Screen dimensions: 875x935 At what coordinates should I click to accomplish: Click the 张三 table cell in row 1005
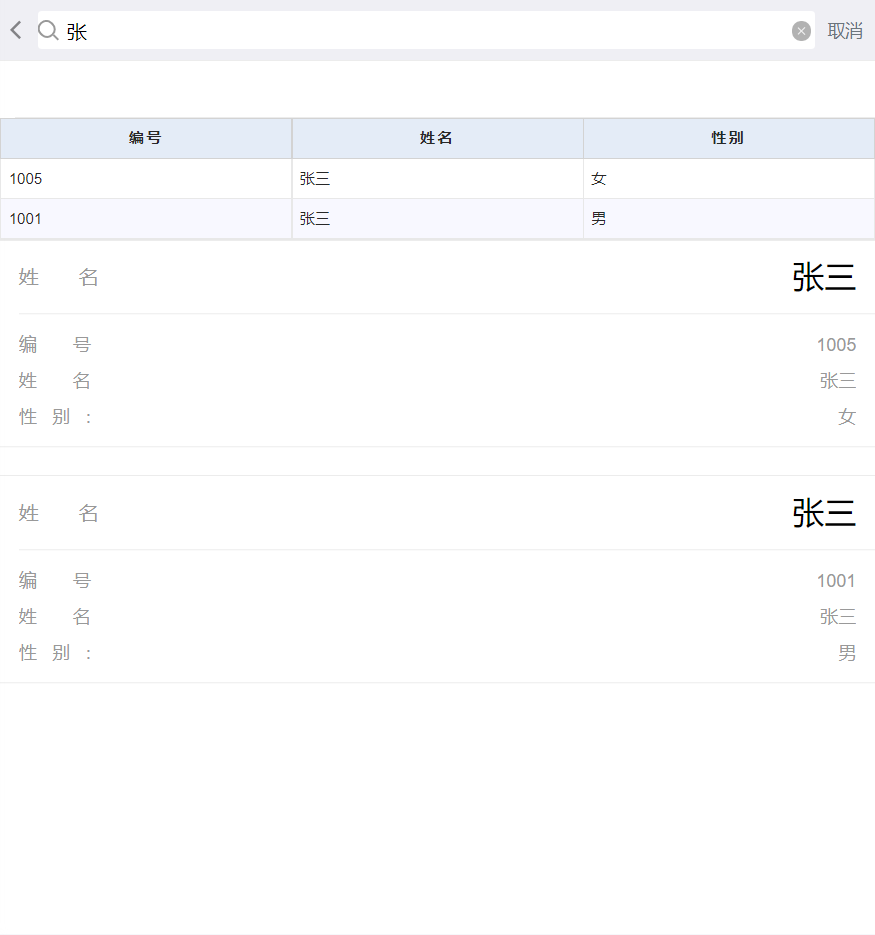pos(315,179)
